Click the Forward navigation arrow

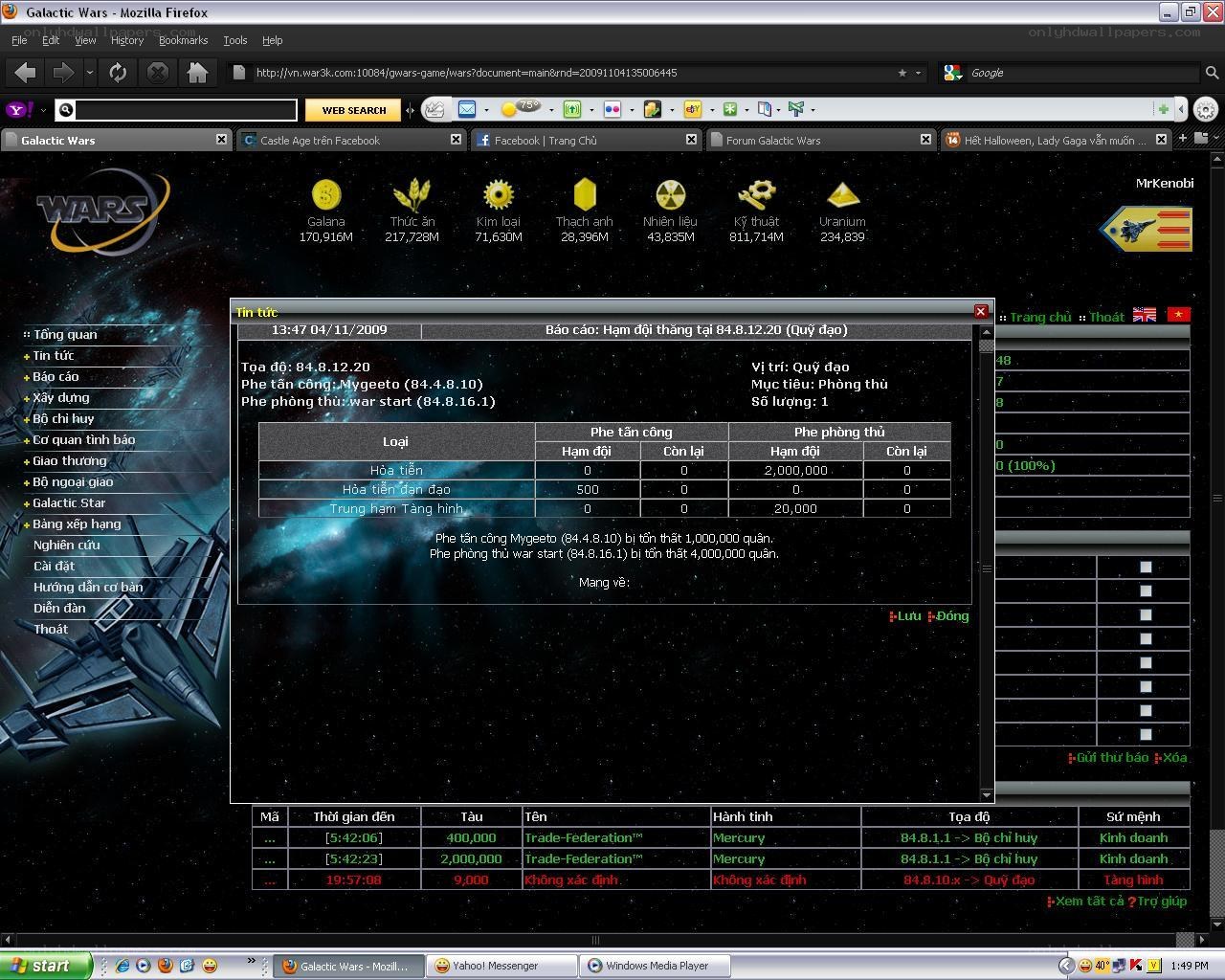[x=63, y=73]
